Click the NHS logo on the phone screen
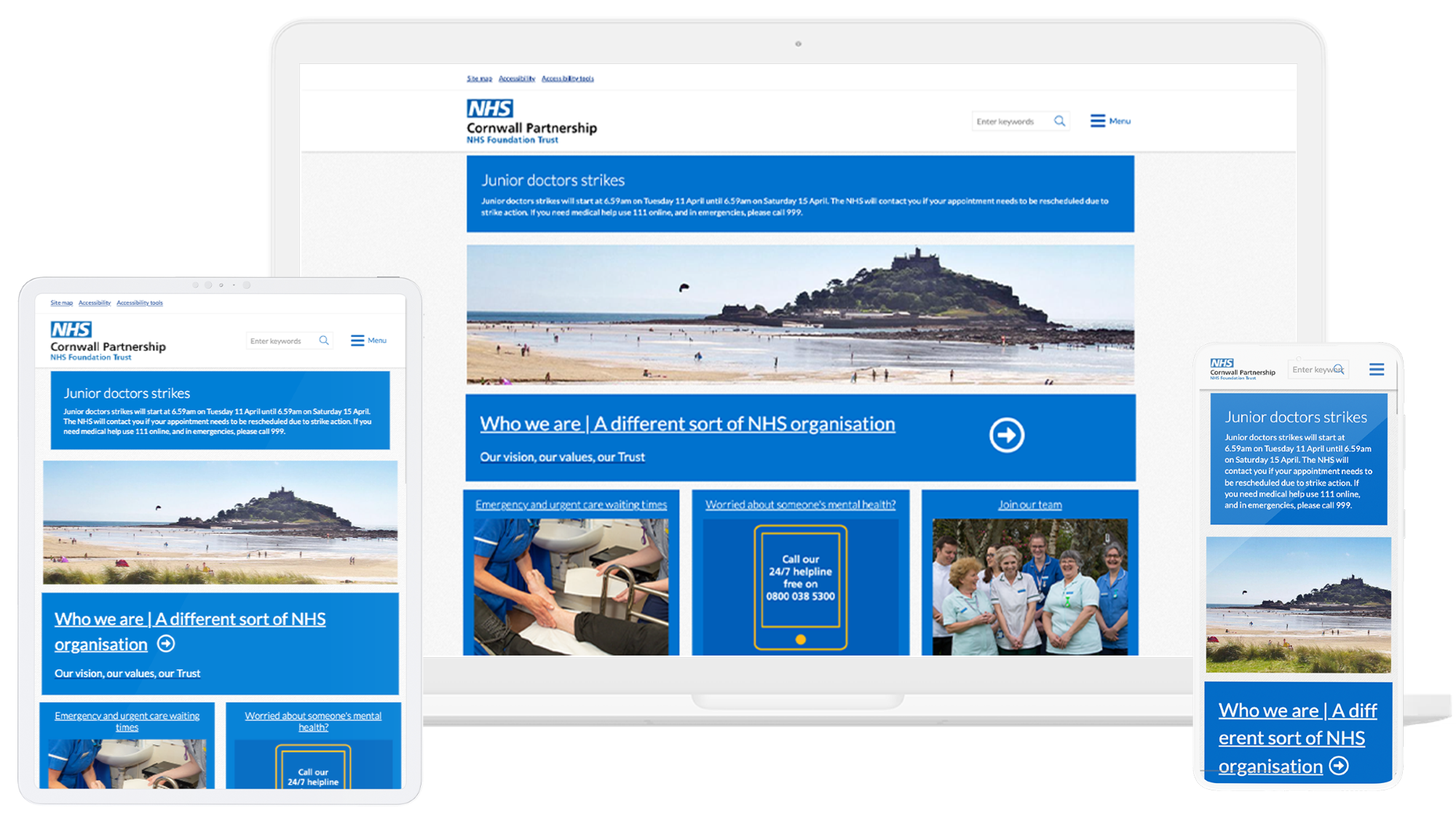1456x821 pixels. 1222,362
